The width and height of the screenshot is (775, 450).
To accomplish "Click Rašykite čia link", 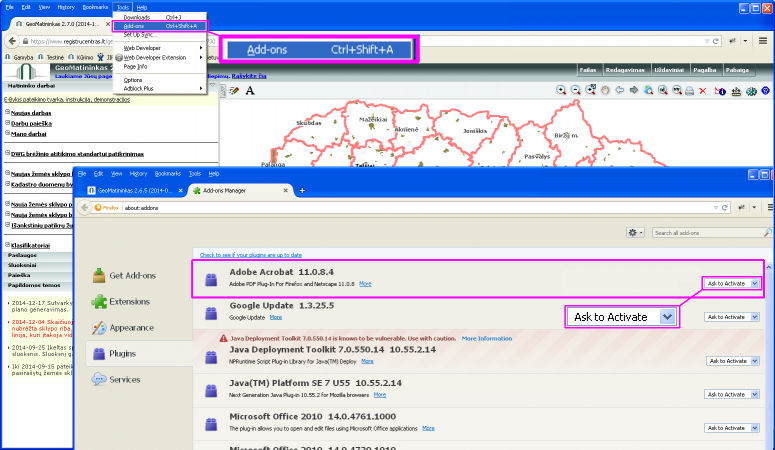I will click(249, 76).
